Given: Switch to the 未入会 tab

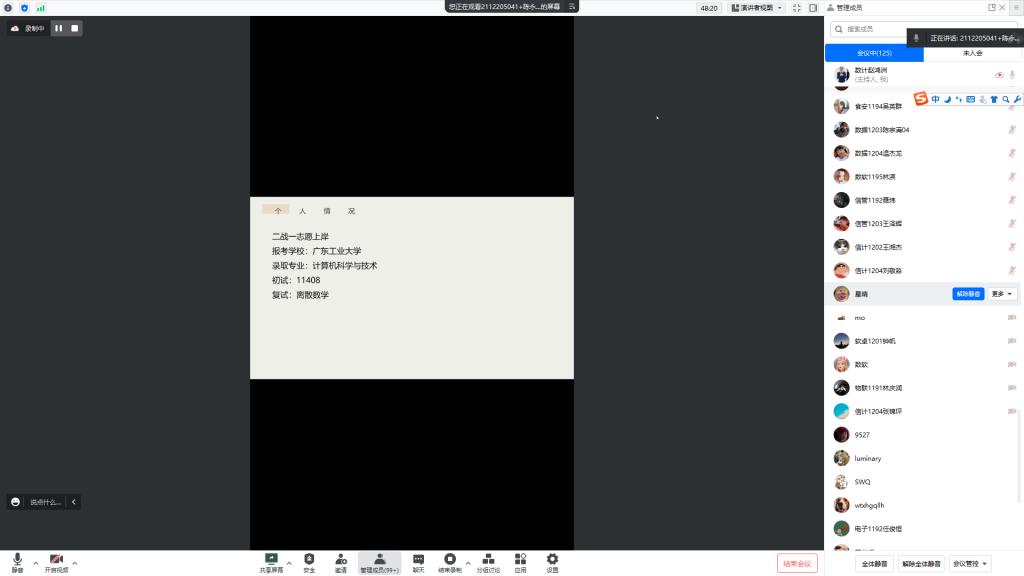Looking at the screenshot, I should [972, 53].
